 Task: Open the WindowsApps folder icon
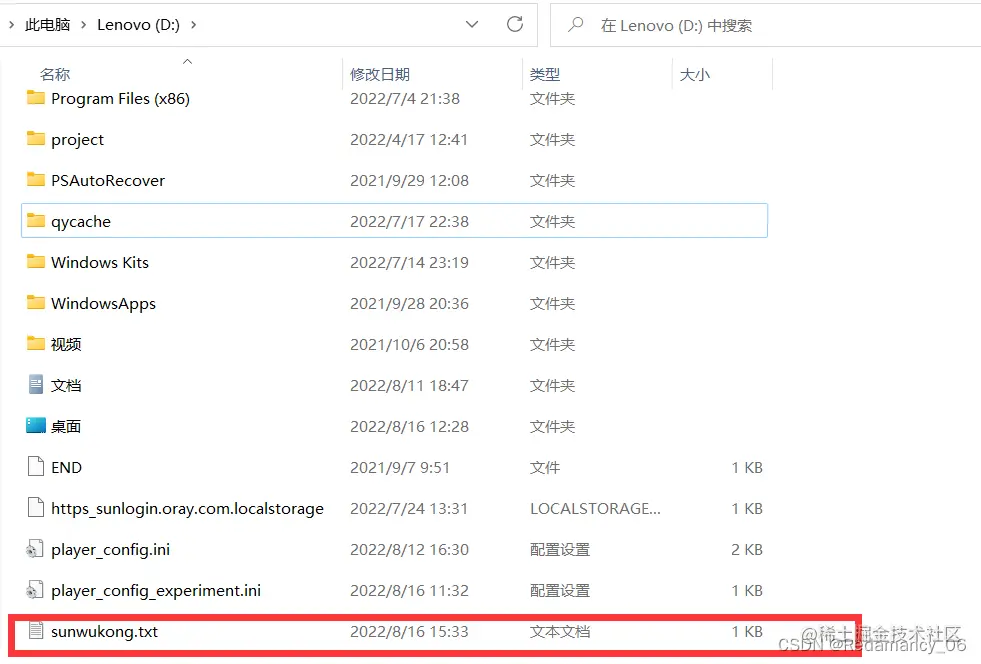pos(36,303)
